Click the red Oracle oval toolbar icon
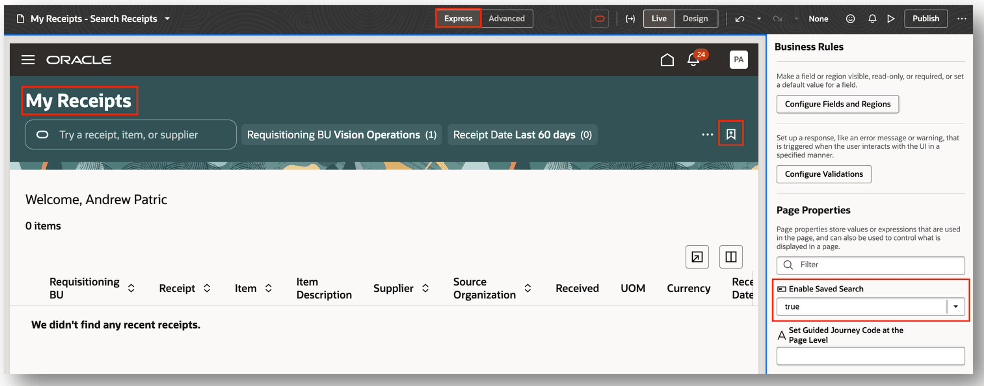 tap(600, 19)
